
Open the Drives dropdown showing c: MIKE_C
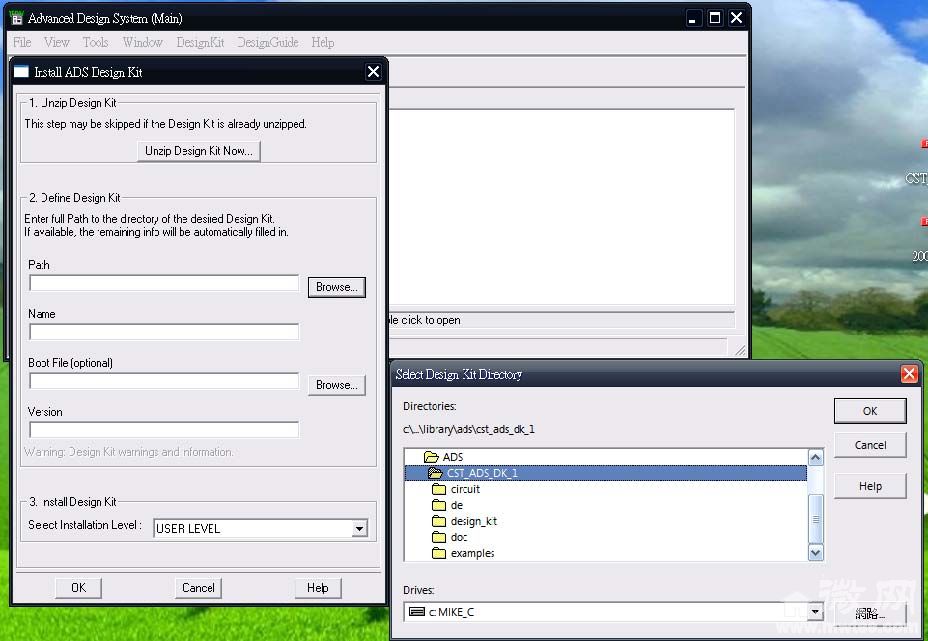[816, 612]
